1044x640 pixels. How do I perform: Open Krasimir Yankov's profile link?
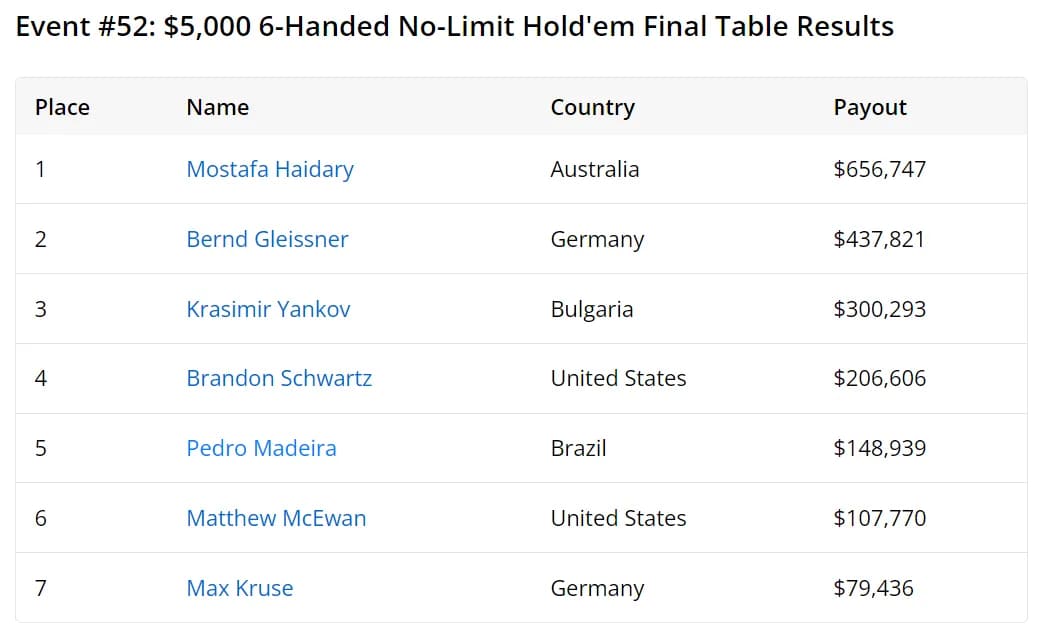pos(268,309)
